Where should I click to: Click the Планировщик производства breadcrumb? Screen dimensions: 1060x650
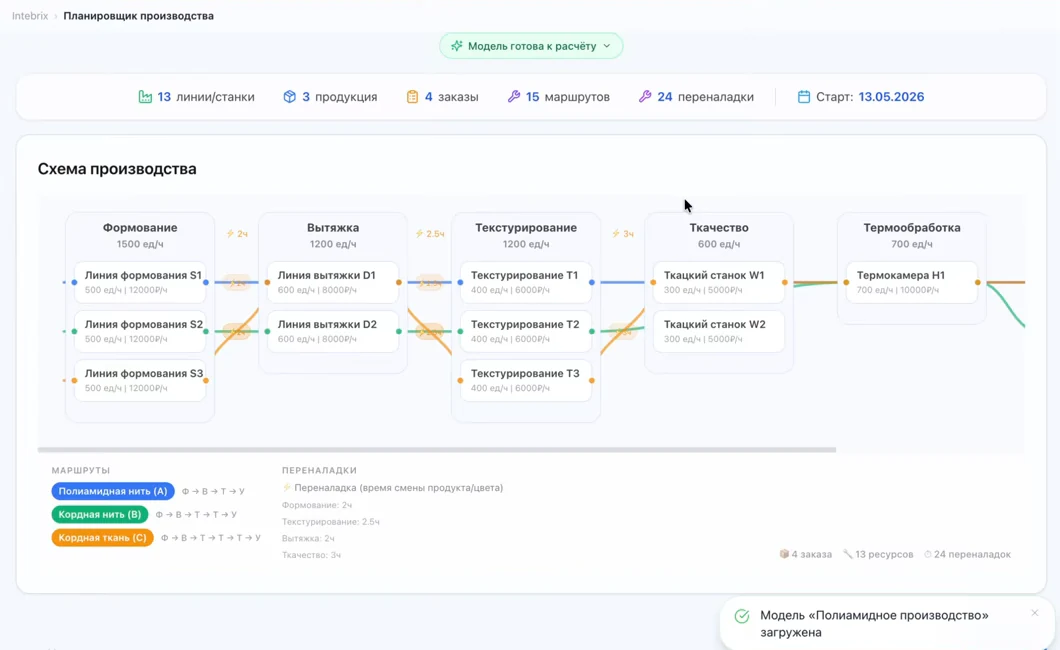(x=139, y=16)
